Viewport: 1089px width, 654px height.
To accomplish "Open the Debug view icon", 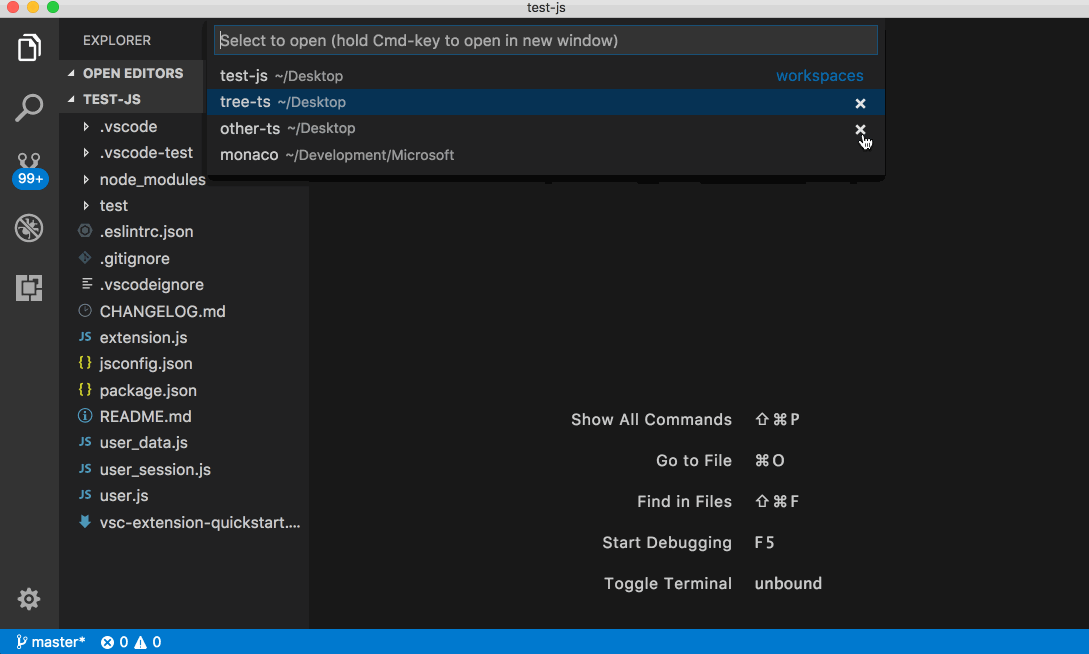I will click(29, 228).
